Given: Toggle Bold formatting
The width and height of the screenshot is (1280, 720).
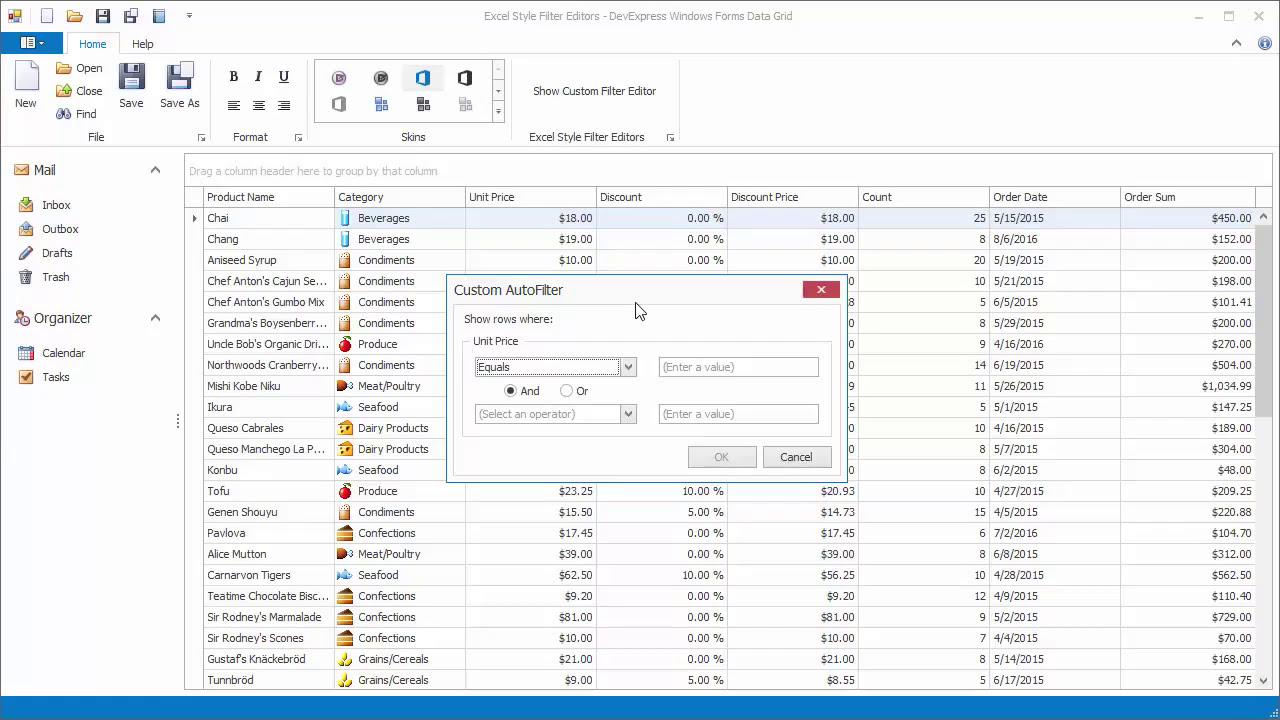Looking at the screenshot, I should point(234,77).
